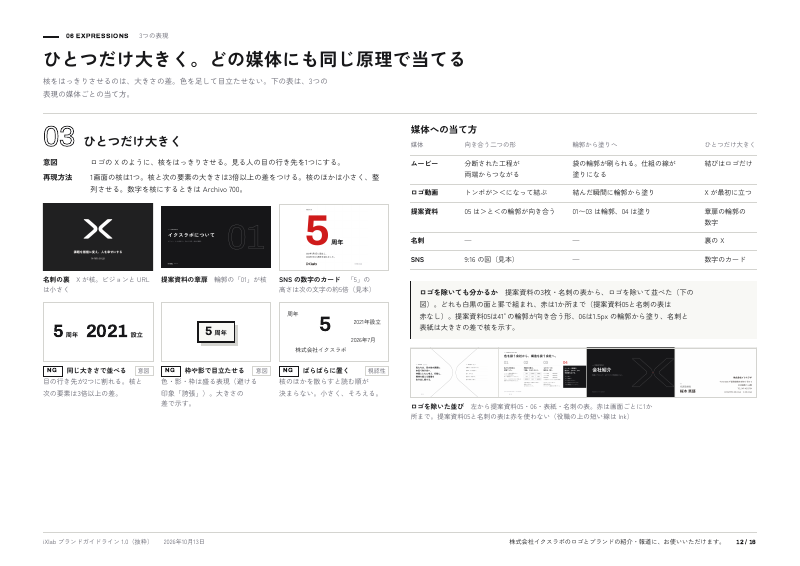
Task: Click the outlined "03" section number
Action: point(59,137)
